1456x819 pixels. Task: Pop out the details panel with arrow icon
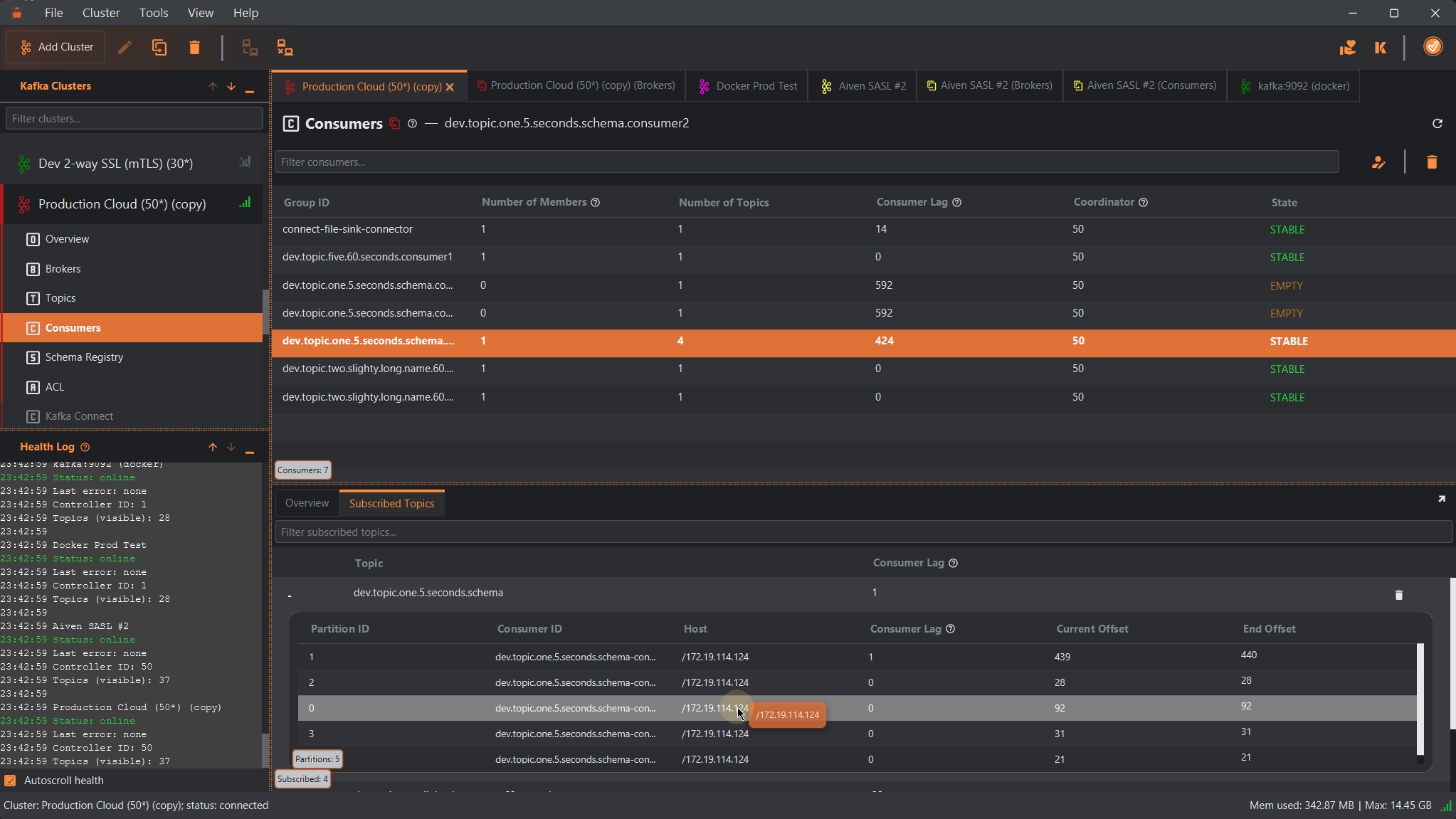tap(1441, 500)
